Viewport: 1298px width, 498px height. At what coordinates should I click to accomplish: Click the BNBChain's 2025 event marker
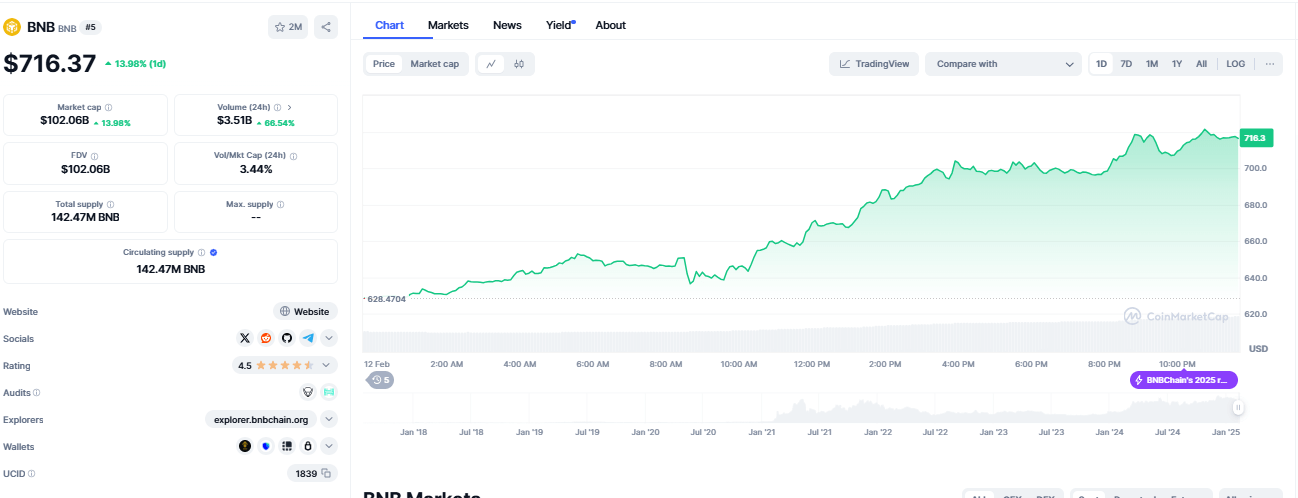pyautogui.click(x=1185, y=380)
